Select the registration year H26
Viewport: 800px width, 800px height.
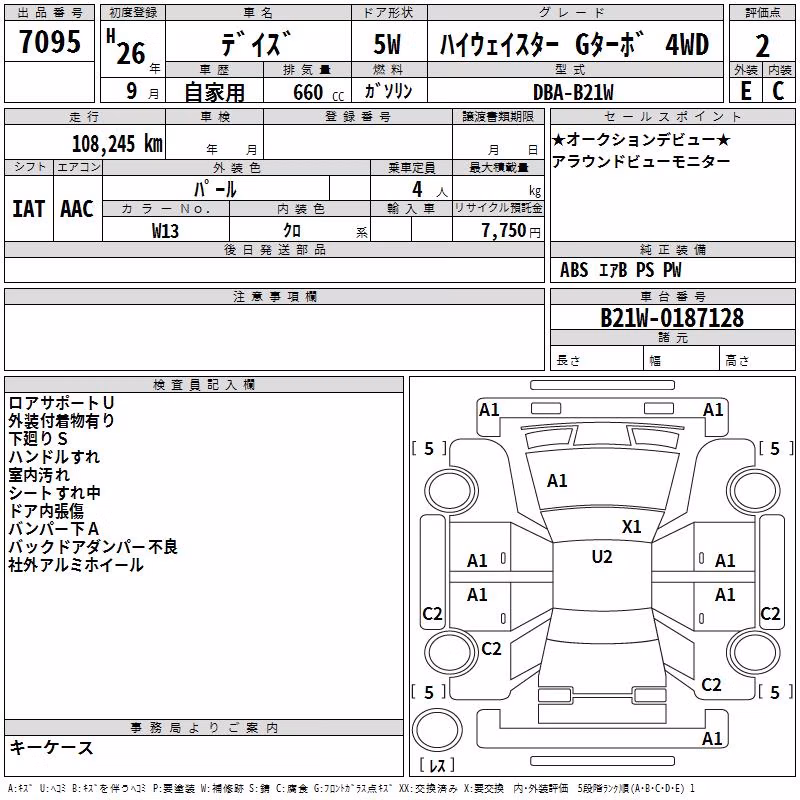tap(127, 47)
